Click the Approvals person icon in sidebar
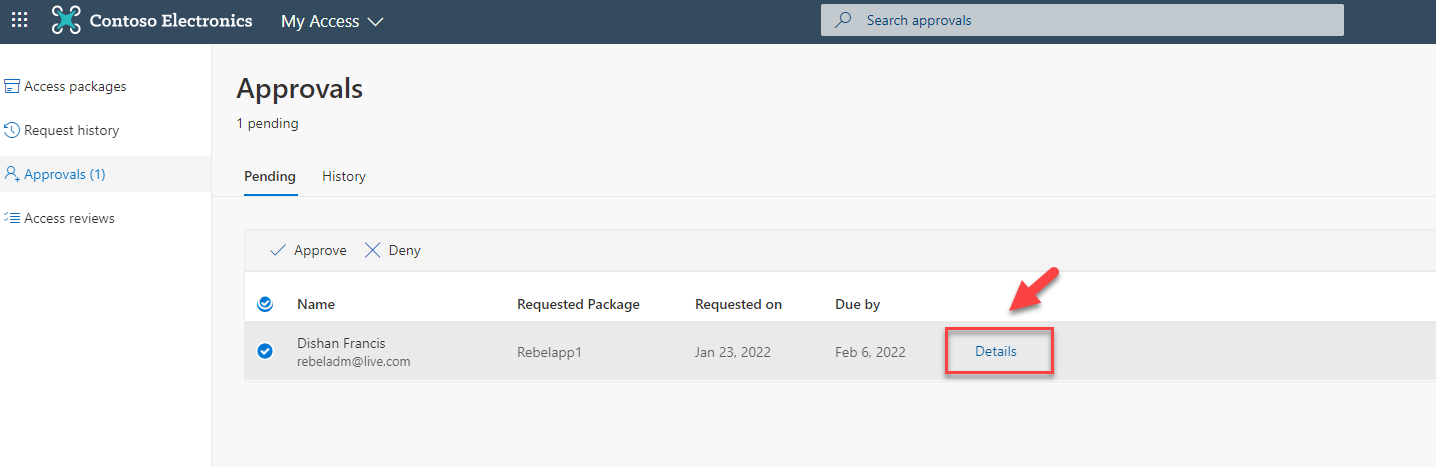The width and height of the screenshot is (1436, 467). point(12,174)
